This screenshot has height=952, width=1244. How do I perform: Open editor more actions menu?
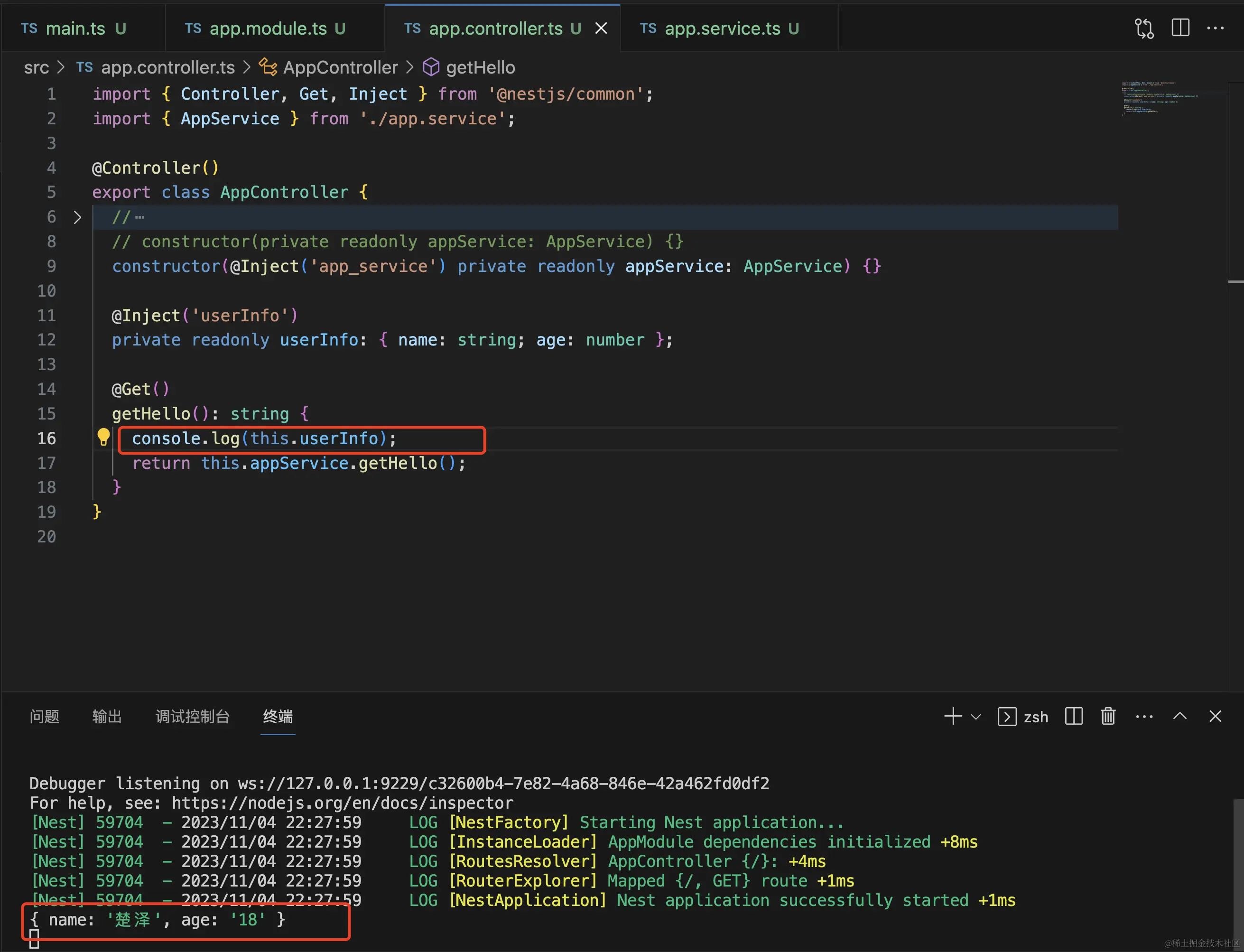click(1215, 28)
